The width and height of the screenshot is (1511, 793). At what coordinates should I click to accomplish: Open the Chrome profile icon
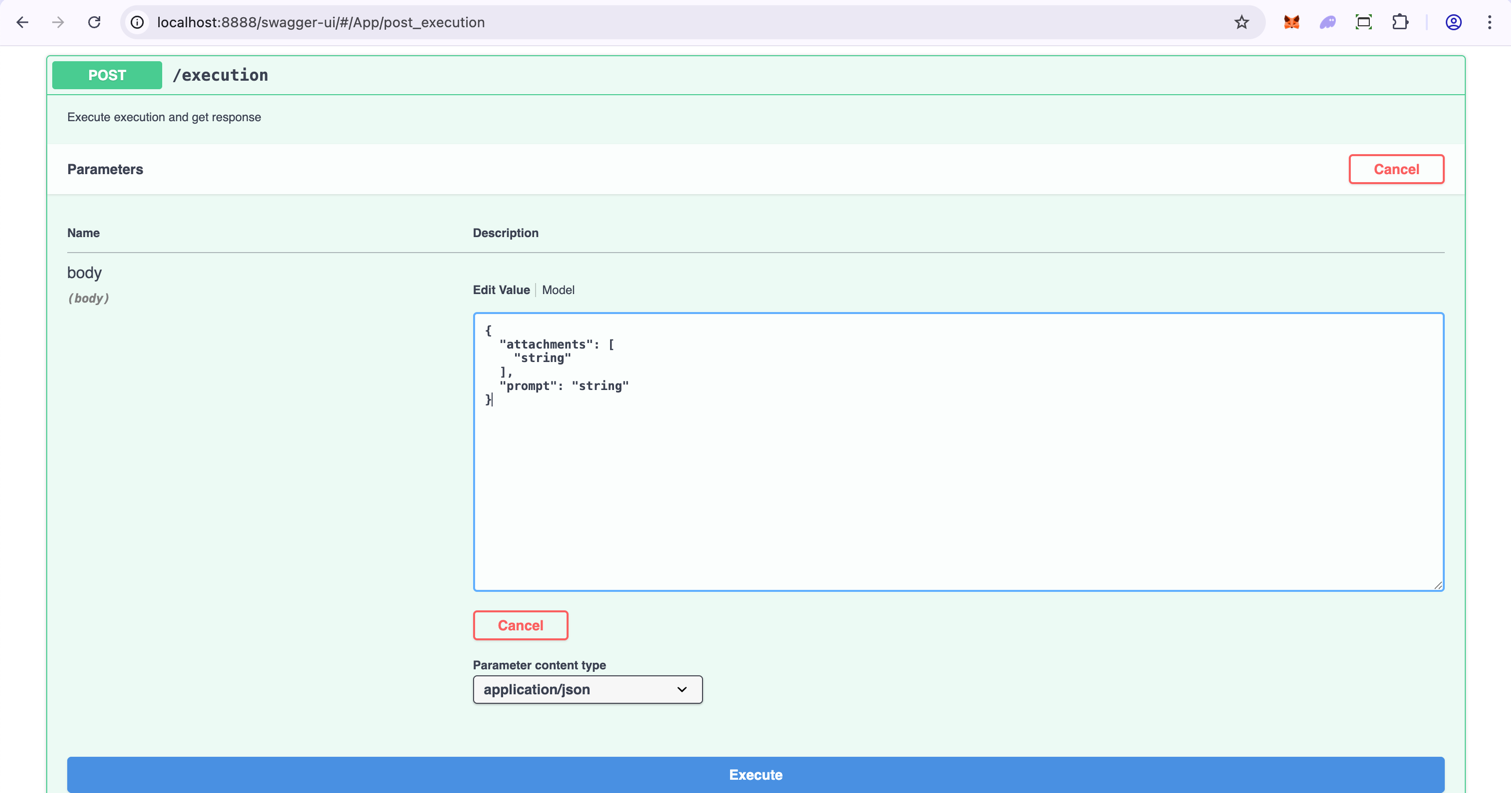pos(1453,22)
